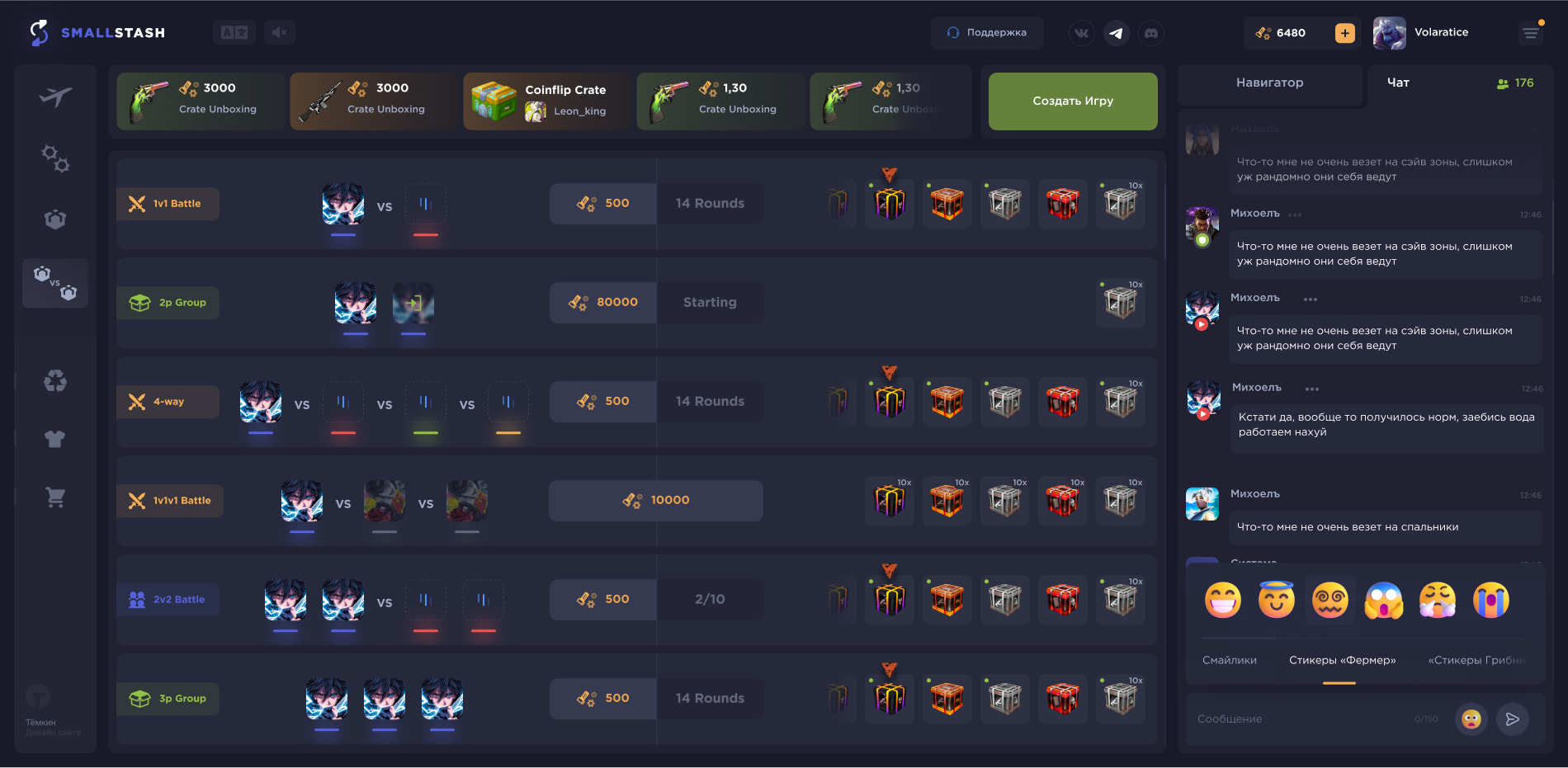This screenshot has height=768, width=1568.
Task: Switch to the Навигатор tab
Action: (x=1269, y=82)
